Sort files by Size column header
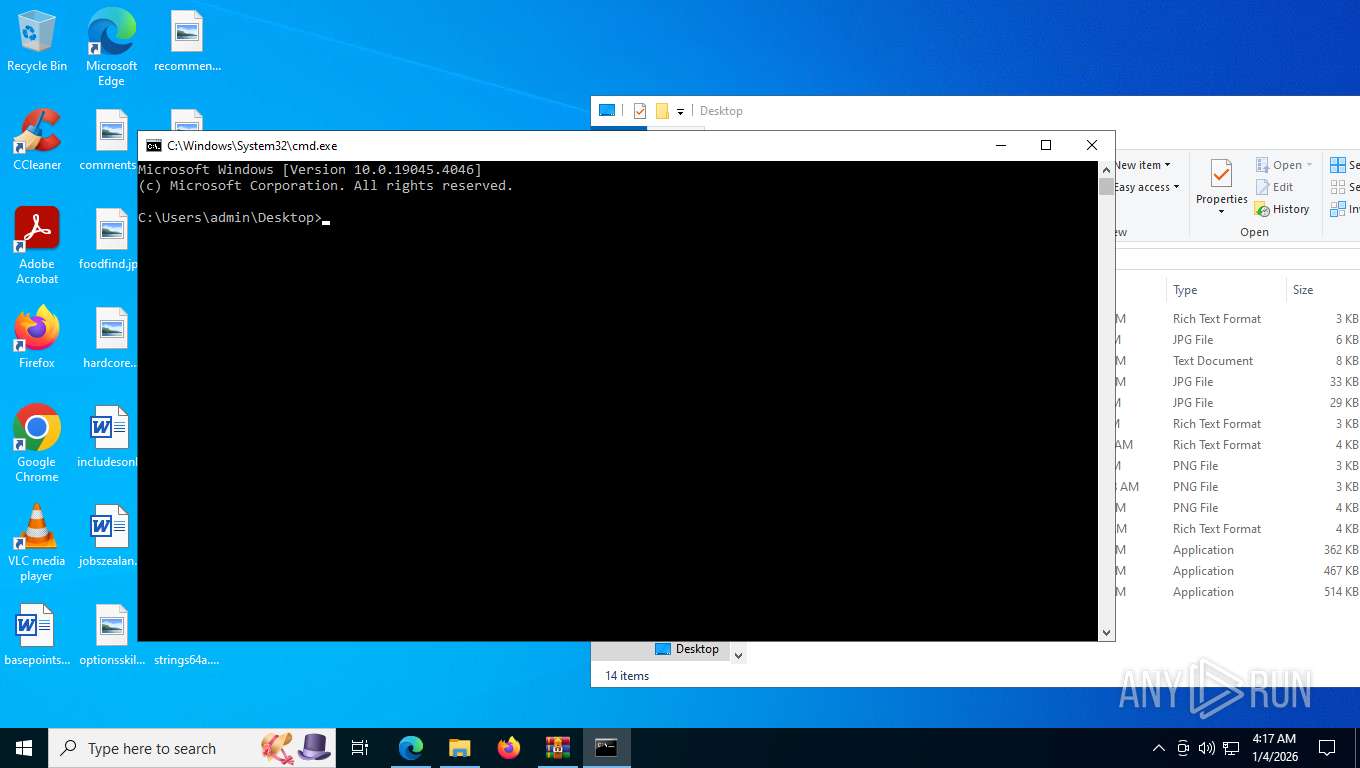1360x768 pixels. (1322, 290)
